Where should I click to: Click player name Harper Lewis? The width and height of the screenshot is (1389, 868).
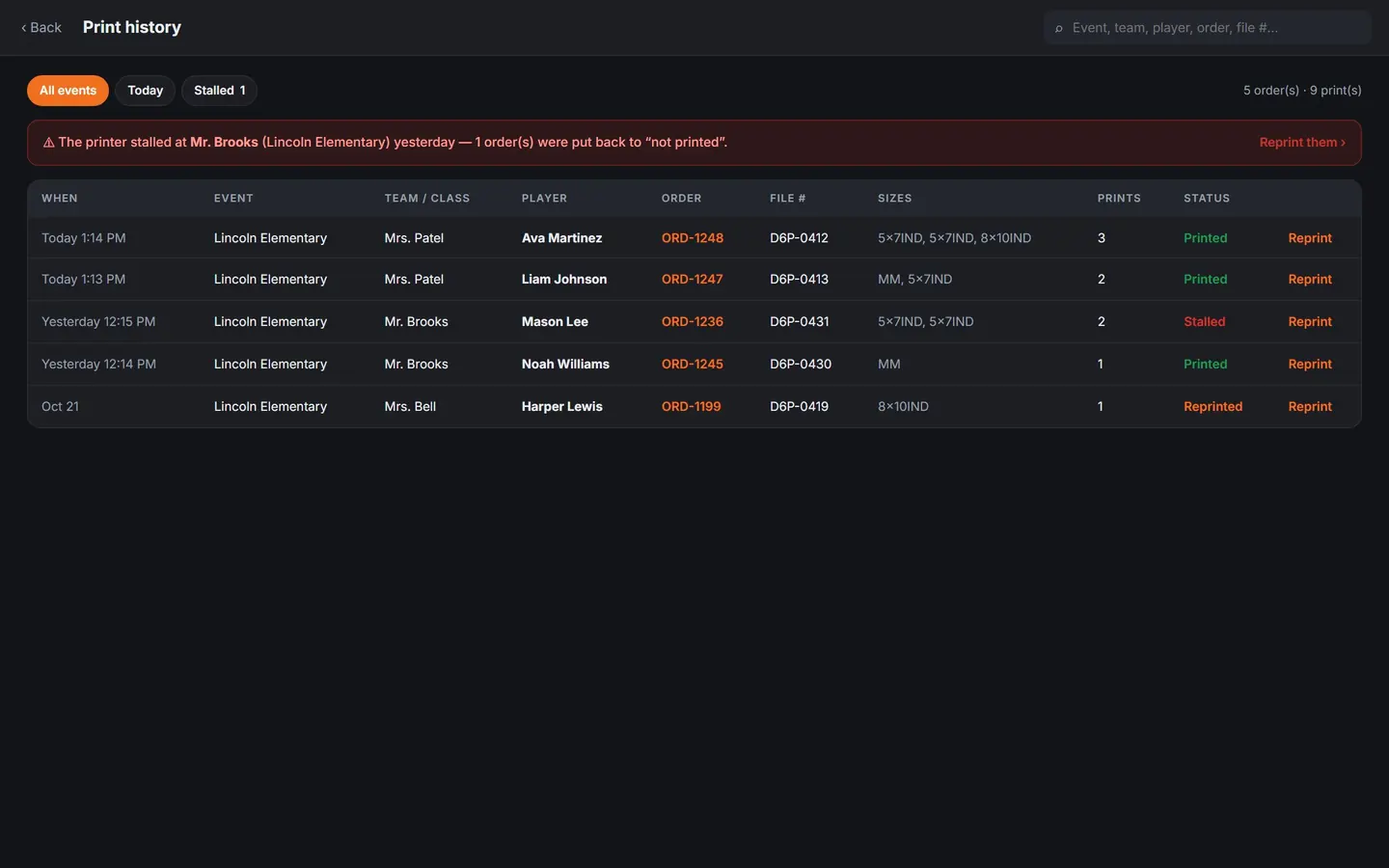[x=562, y=407]
